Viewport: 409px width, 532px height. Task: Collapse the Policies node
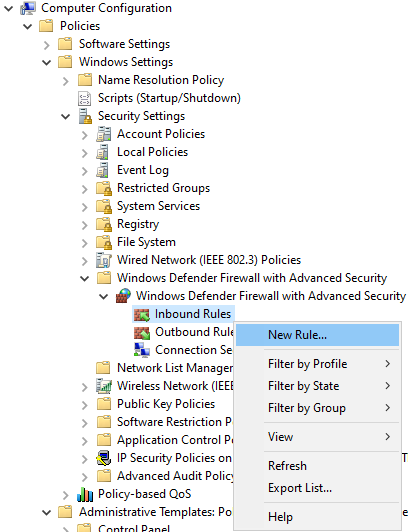[x=27, y=26]
